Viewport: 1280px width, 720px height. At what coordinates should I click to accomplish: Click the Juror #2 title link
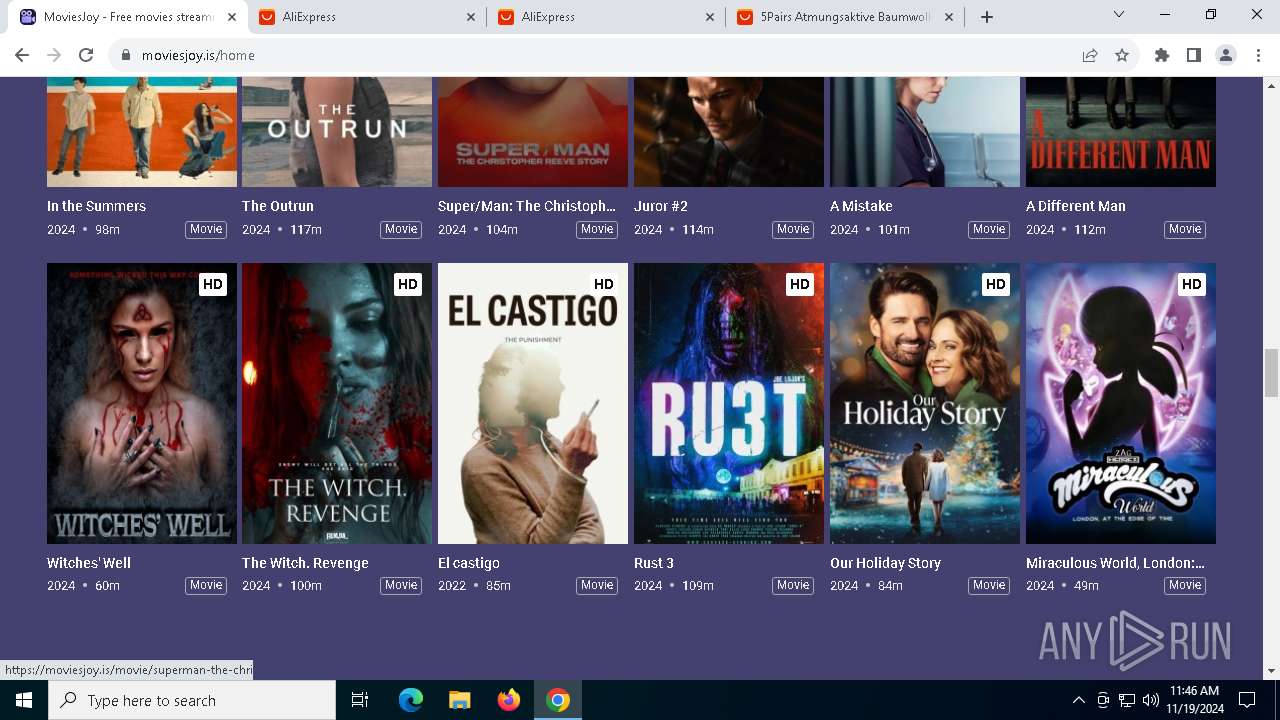coord(661,206)
